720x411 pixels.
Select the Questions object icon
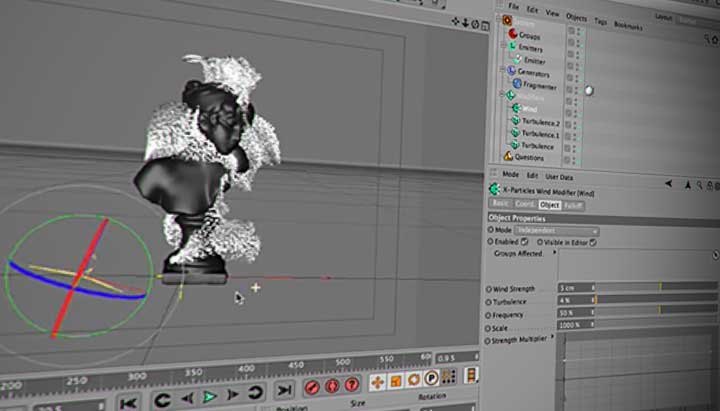point(508,157)
